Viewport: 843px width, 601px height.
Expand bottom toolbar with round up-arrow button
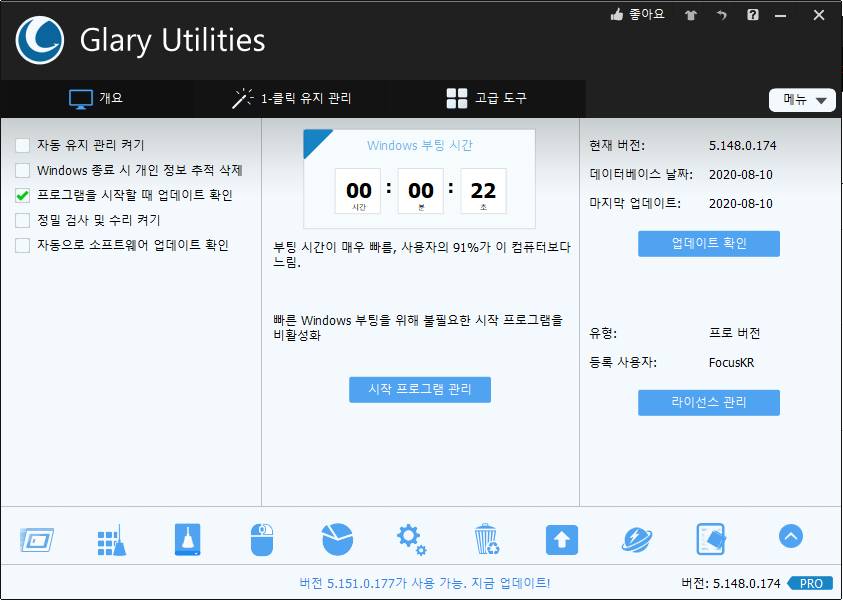790,536
